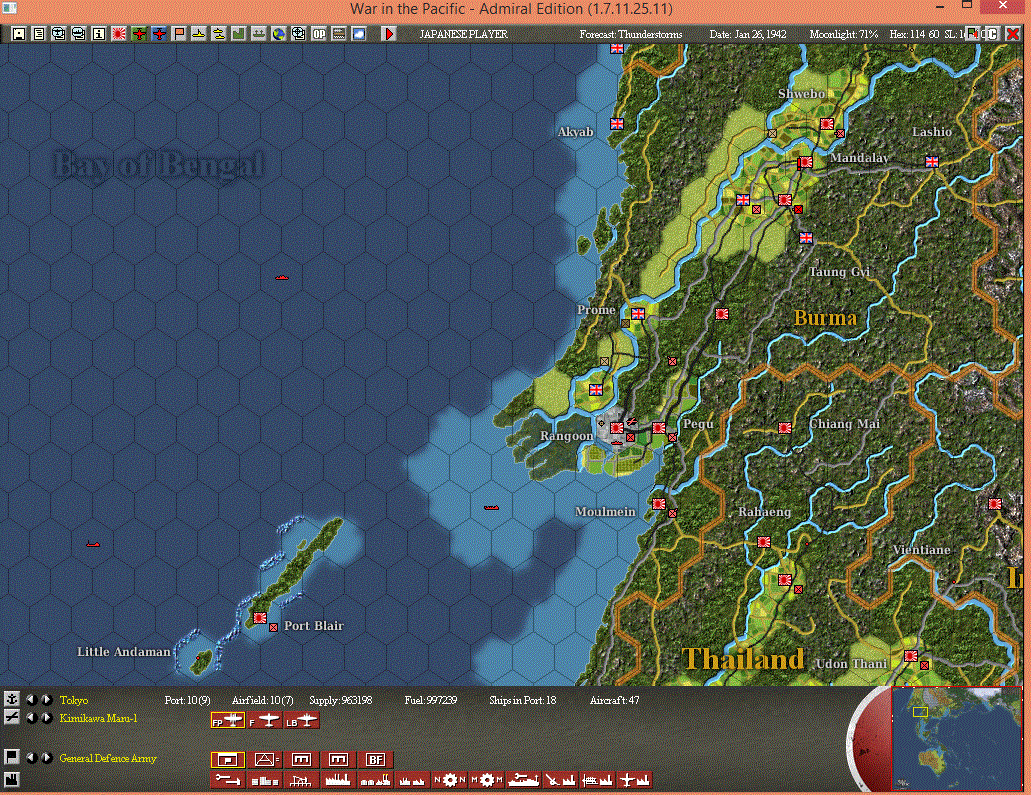Click the Japanese flag at Pegu

[x=659, y=427]
